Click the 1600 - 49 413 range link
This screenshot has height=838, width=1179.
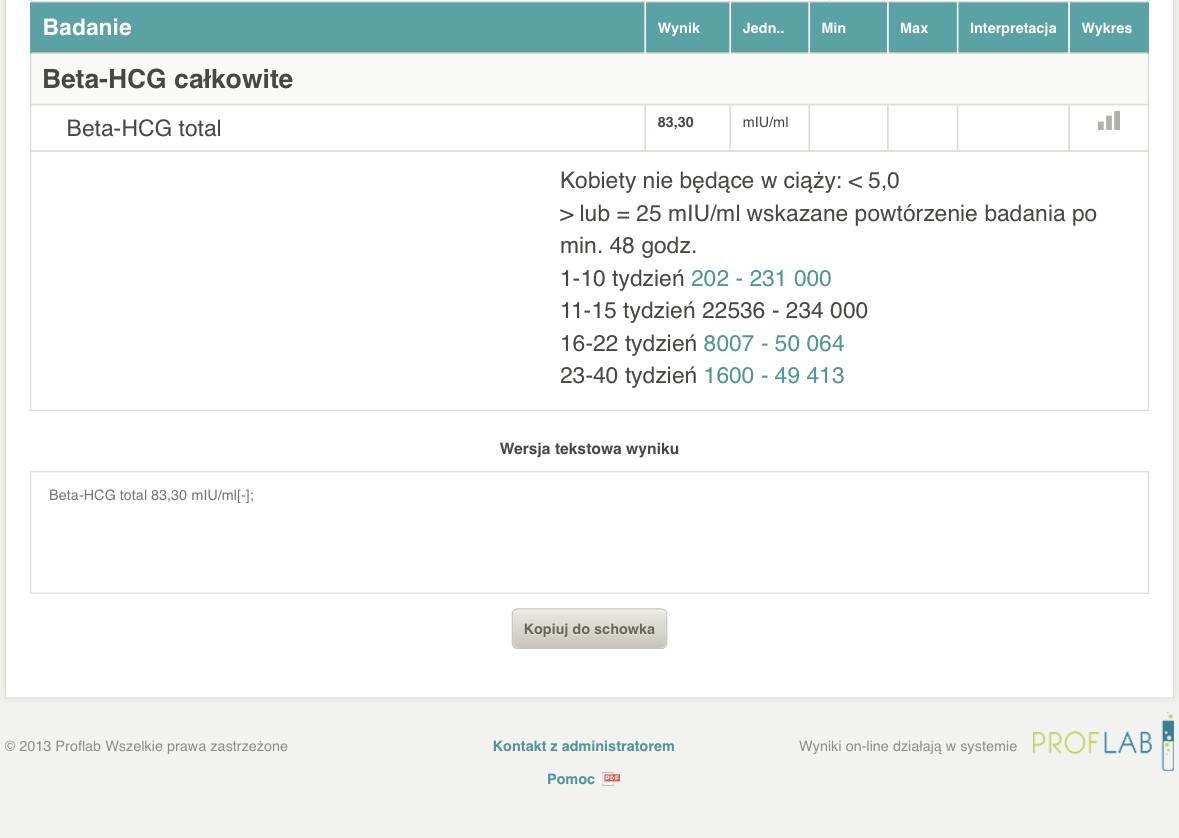tap(773, 376)
